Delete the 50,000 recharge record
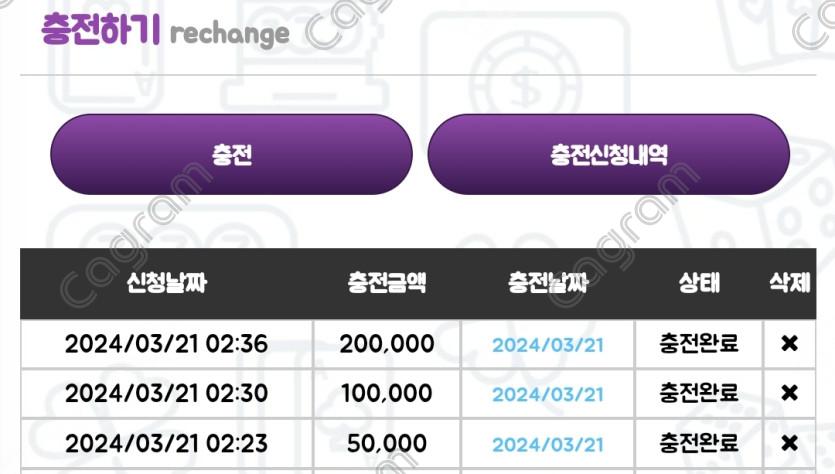The image size is (835, 474). coord(789,443)
